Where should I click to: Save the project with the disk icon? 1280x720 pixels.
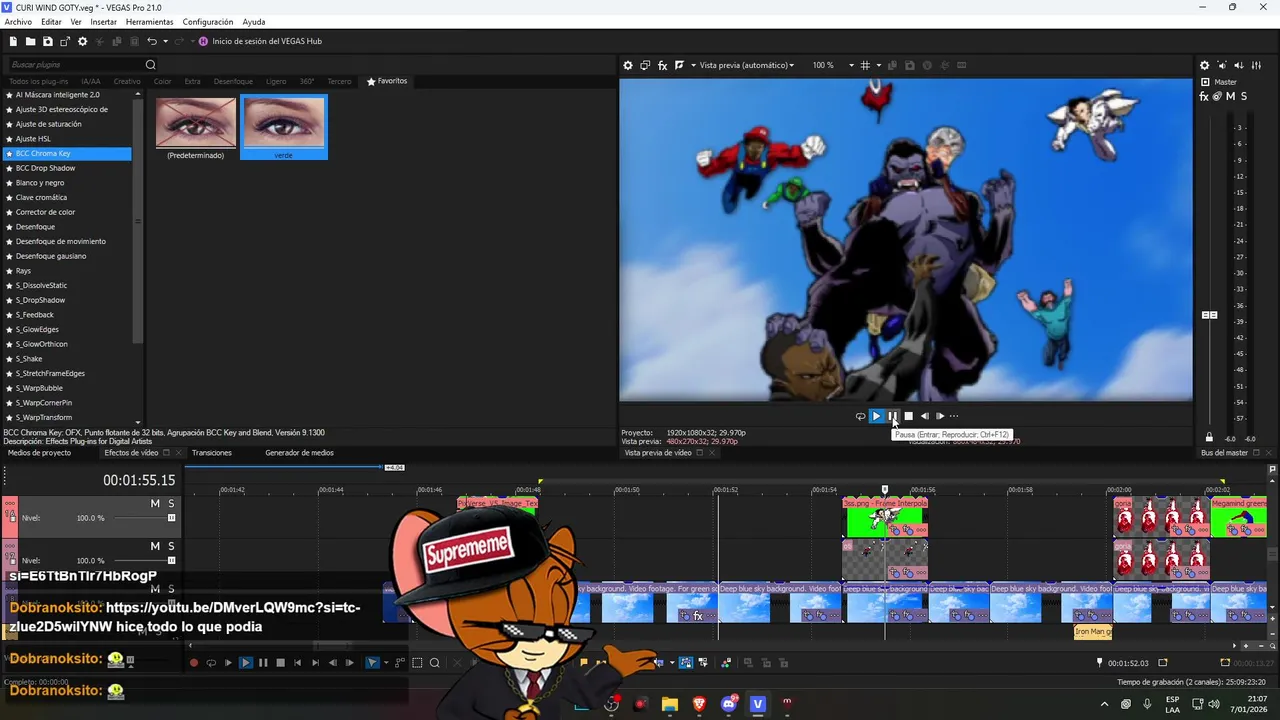(47, 41)
